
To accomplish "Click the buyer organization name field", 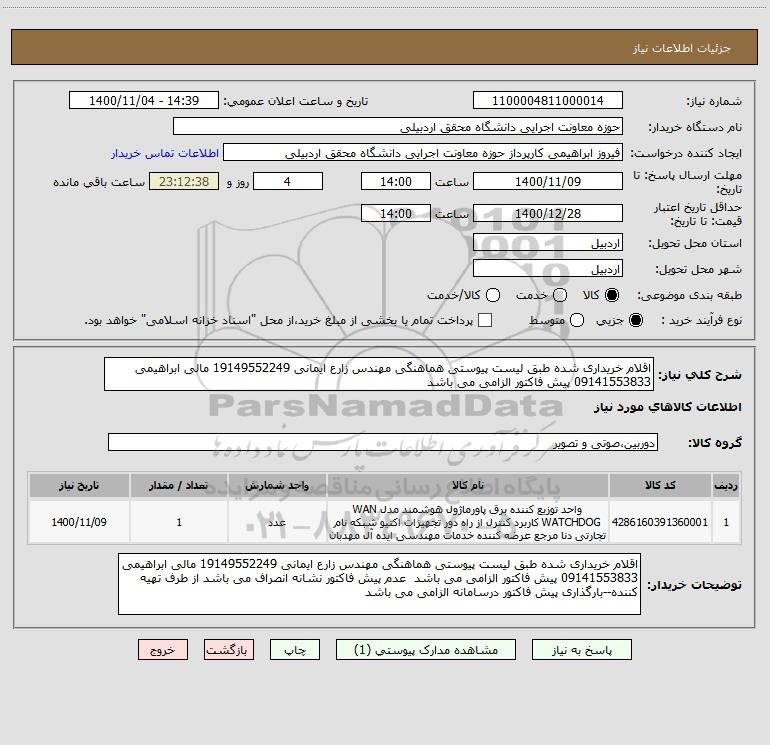I will click(398, 126).
